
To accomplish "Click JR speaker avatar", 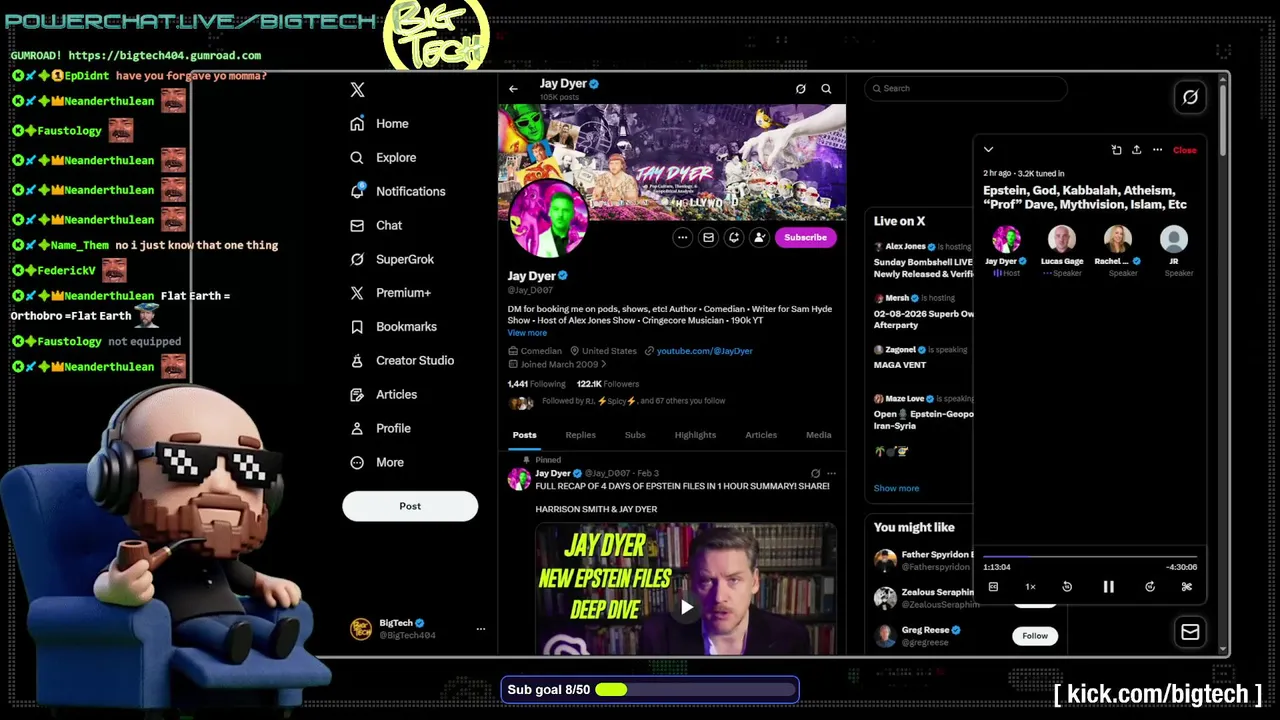I will pyautogui.click(x=1174, y=239).
